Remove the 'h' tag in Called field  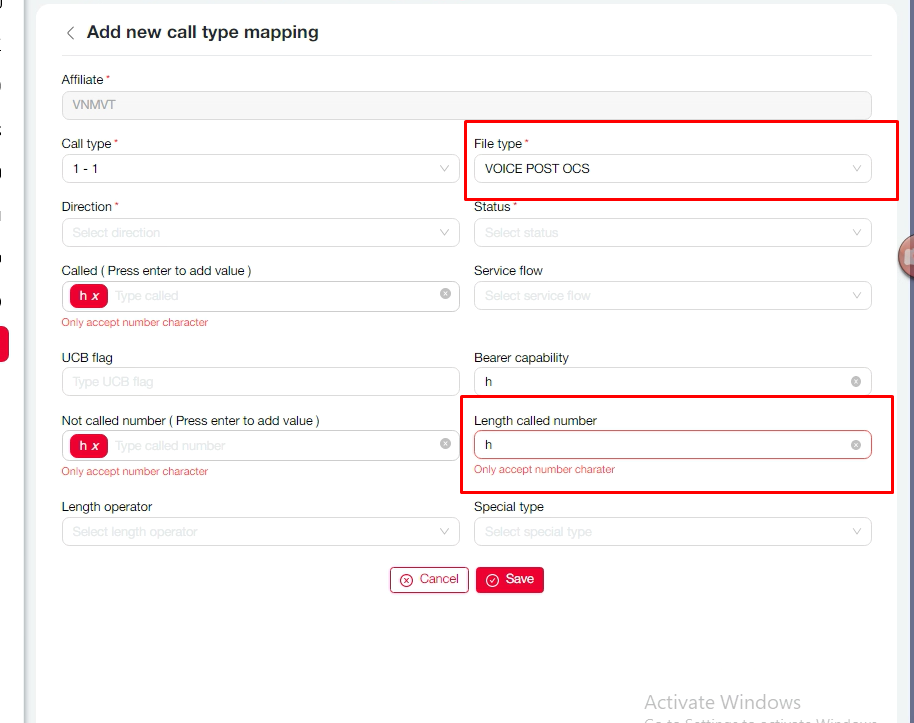pos(96,296)
